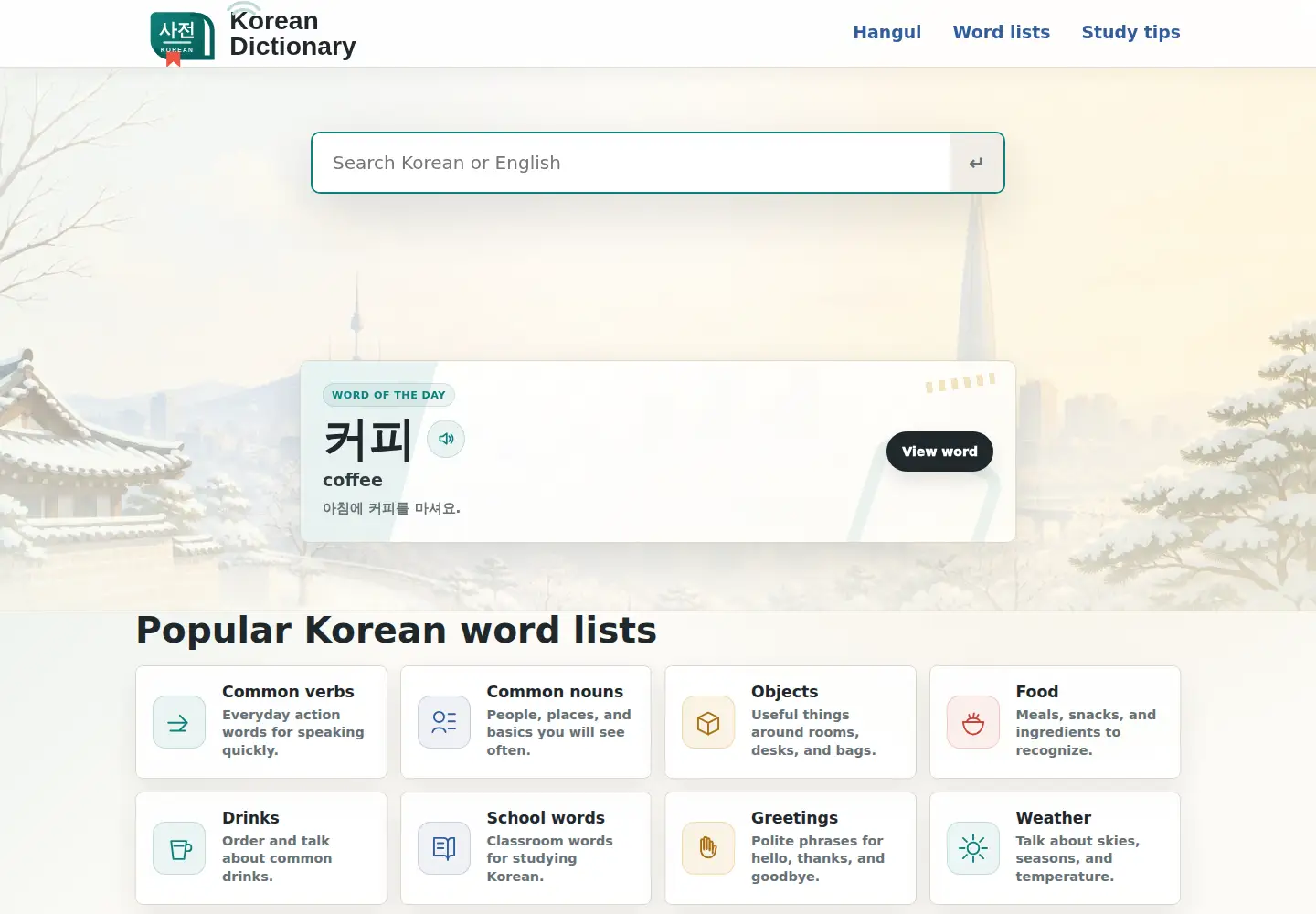1316x914 pixels.
Task: Click description "Order and talk about common drinks."
Action: [277, 858]
